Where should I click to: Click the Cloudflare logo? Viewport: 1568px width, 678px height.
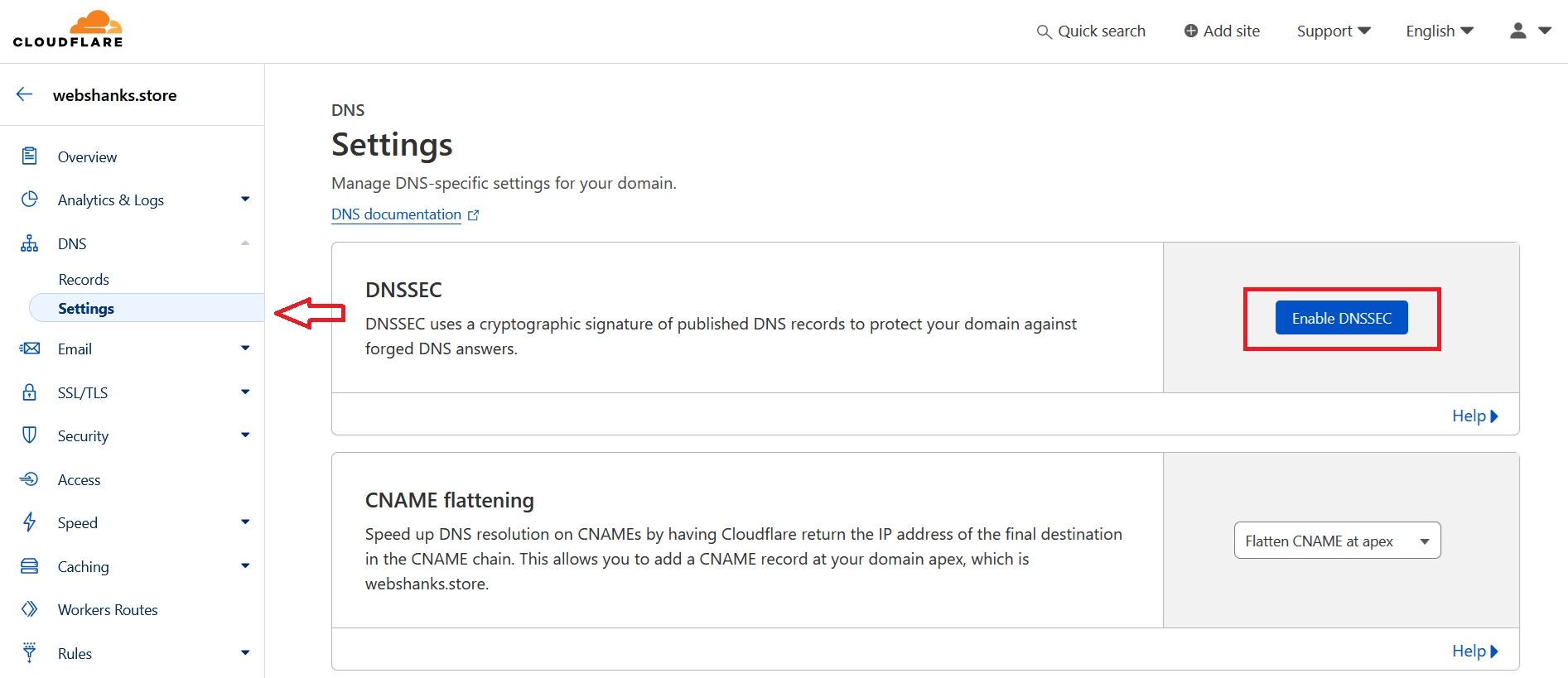[68, 30]
